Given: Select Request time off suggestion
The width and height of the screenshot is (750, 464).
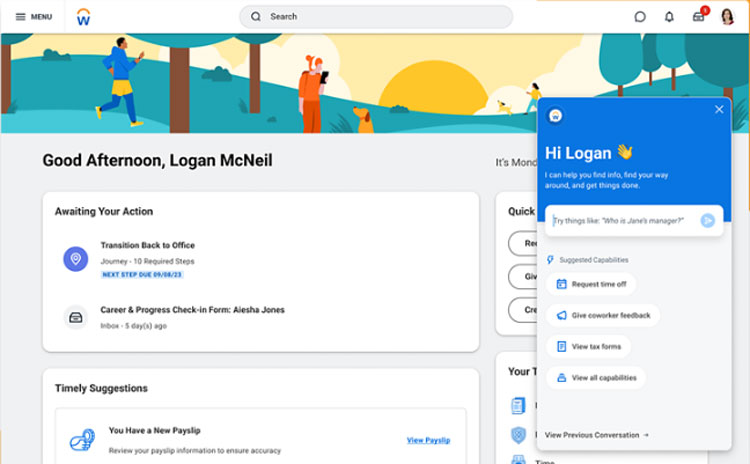Looking at the screenshot, I should 591,284.
